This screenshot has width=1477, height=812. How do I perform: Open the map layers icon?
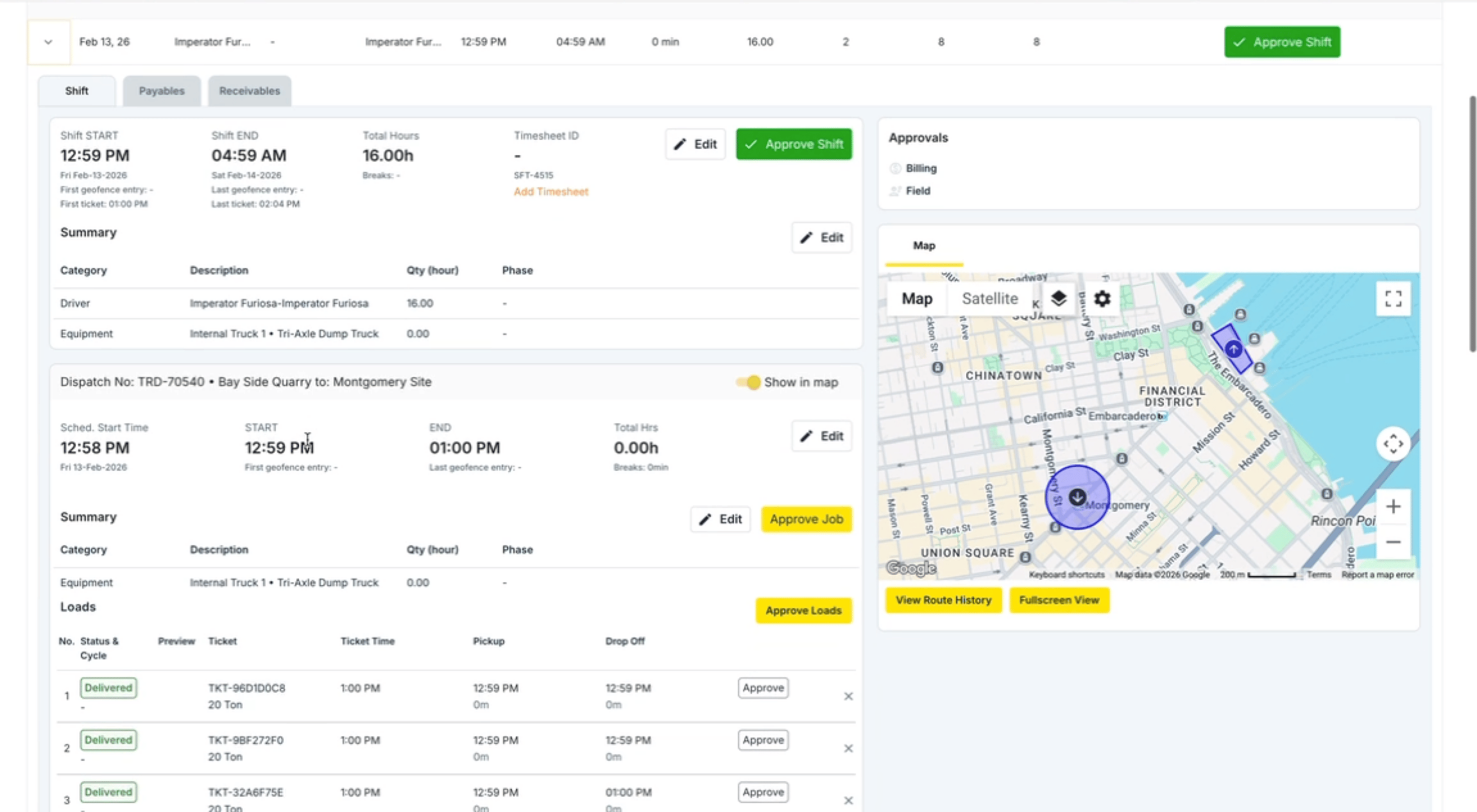pyautogui.click(x=1059, y=299)
